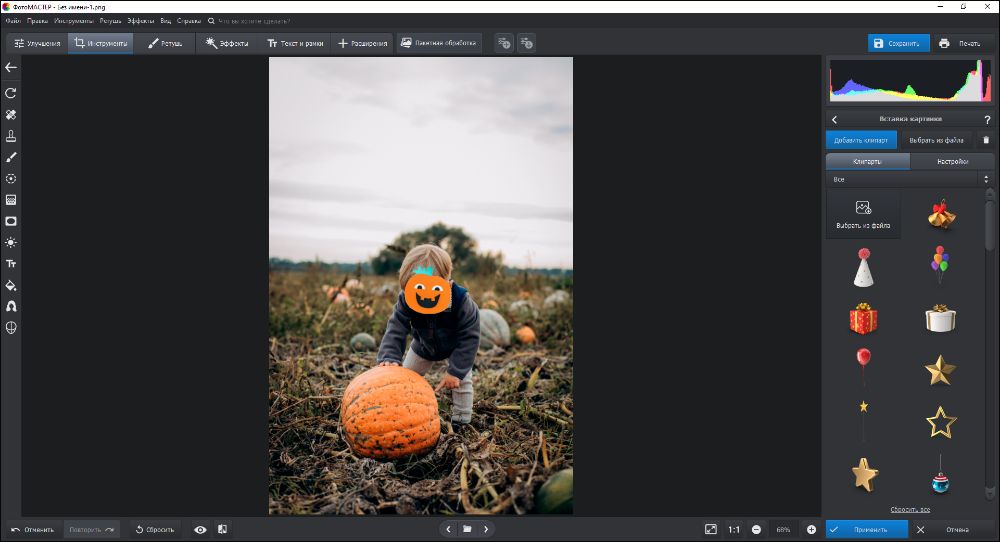The width and height of the screenshot is (1000, 542).
Task: Toggle before/after split comparison view
Action: 222,529
